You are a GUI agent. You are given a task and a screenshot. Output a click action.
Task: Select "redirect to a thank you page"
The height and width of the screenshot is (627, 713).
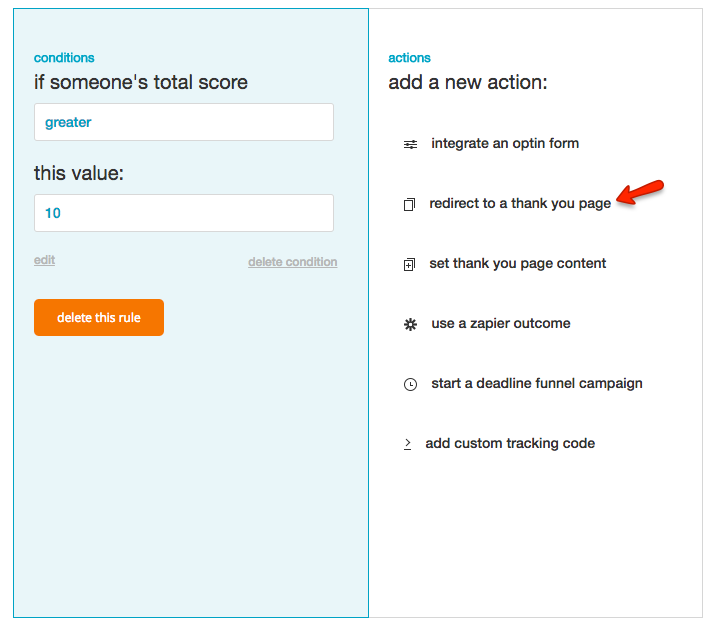click(520, 203)
